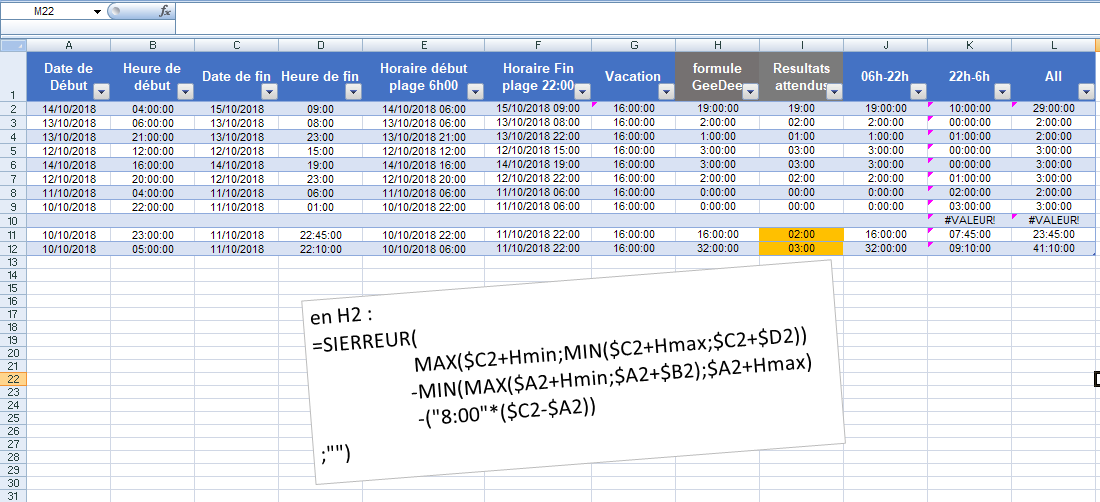Select column E header

point(424,45)
